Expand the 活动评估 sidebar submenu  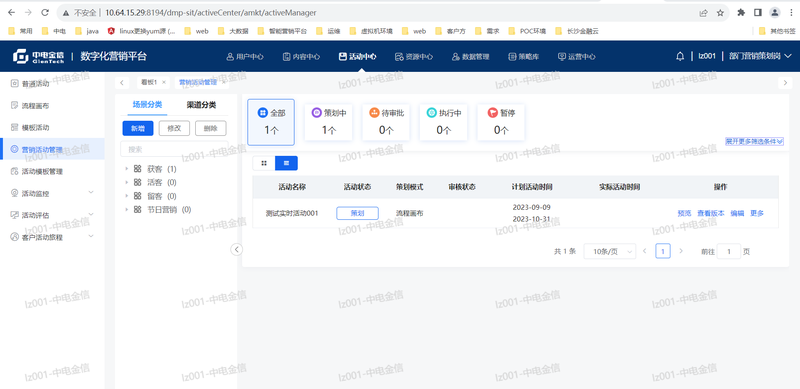(52, 215)
